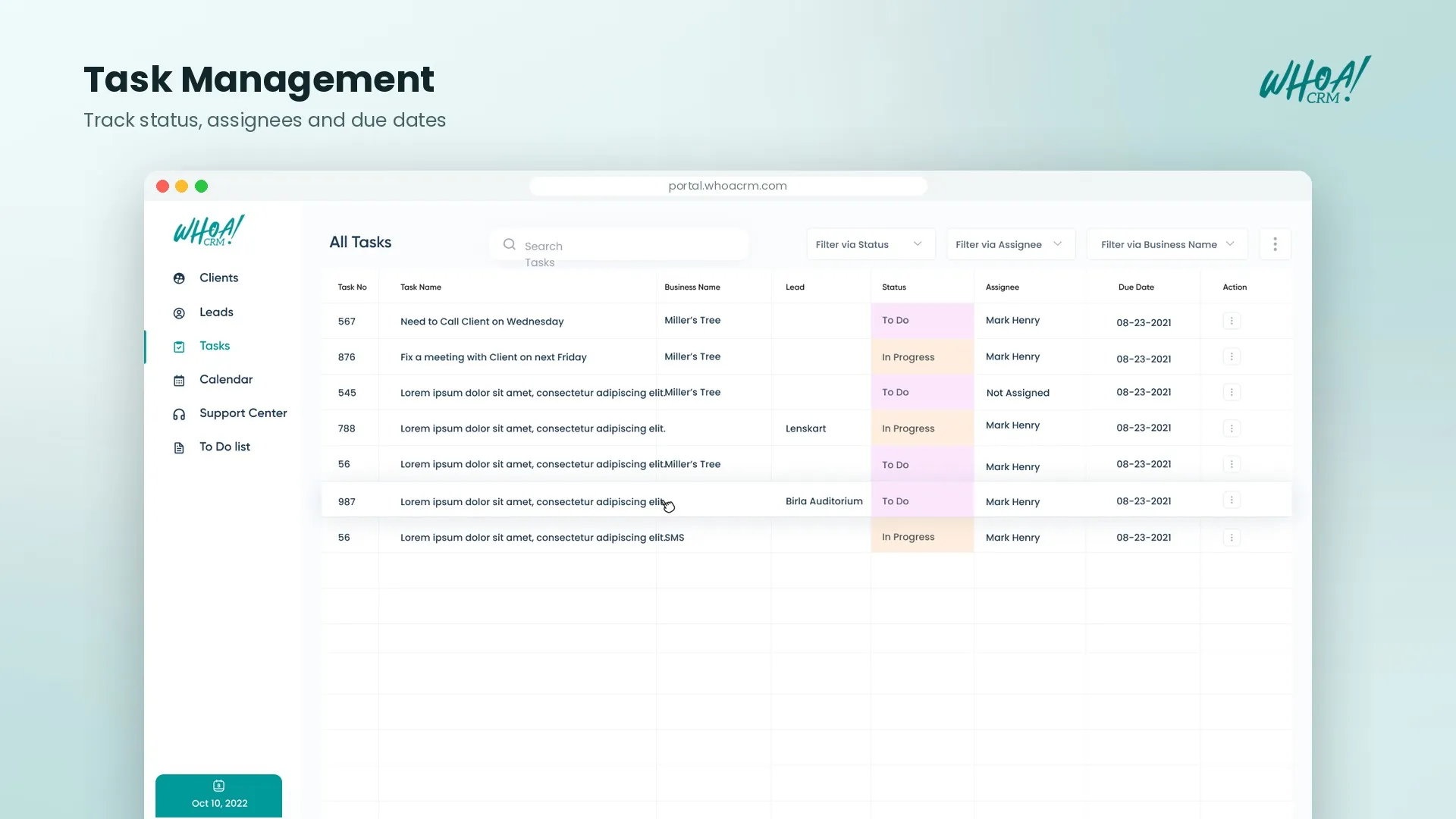Click the 'Not Assigned' assignee cell

[1018, 393]
